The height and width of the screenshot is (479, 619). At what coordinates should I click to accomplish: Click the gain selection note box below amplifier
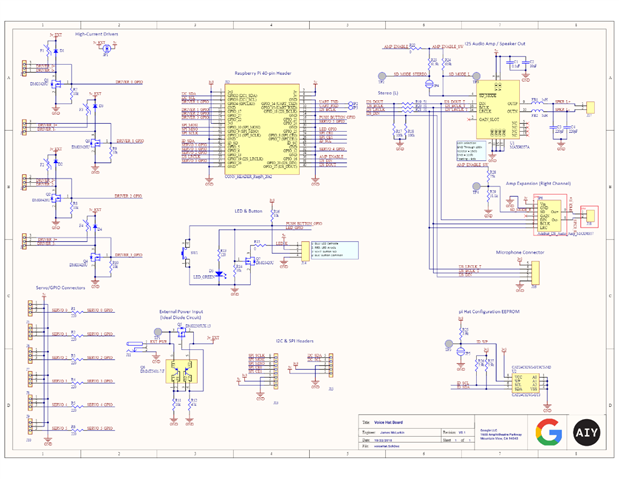click(471, 151)
